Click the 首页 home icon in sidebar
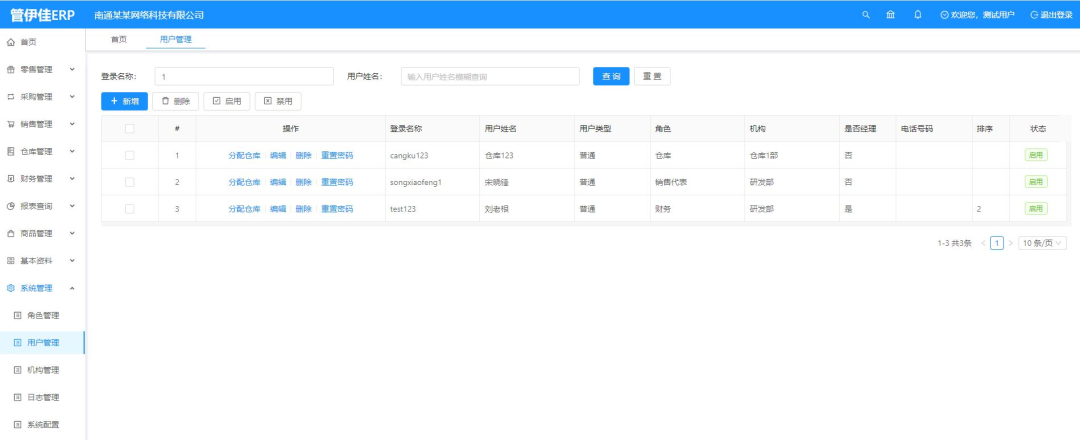 pyautogui.click(x=11, y=42)
